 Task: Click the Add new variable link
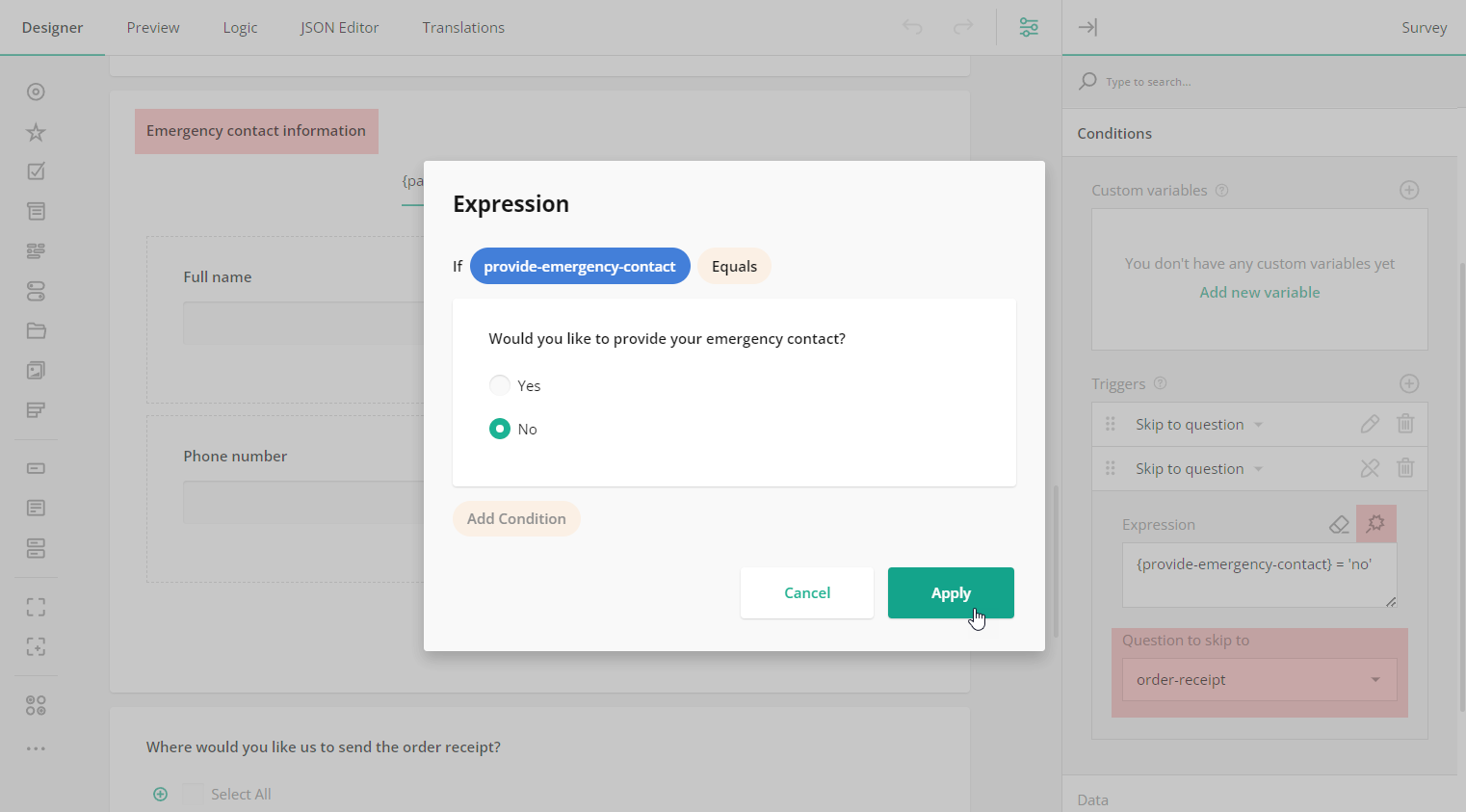coord(1259,292)
